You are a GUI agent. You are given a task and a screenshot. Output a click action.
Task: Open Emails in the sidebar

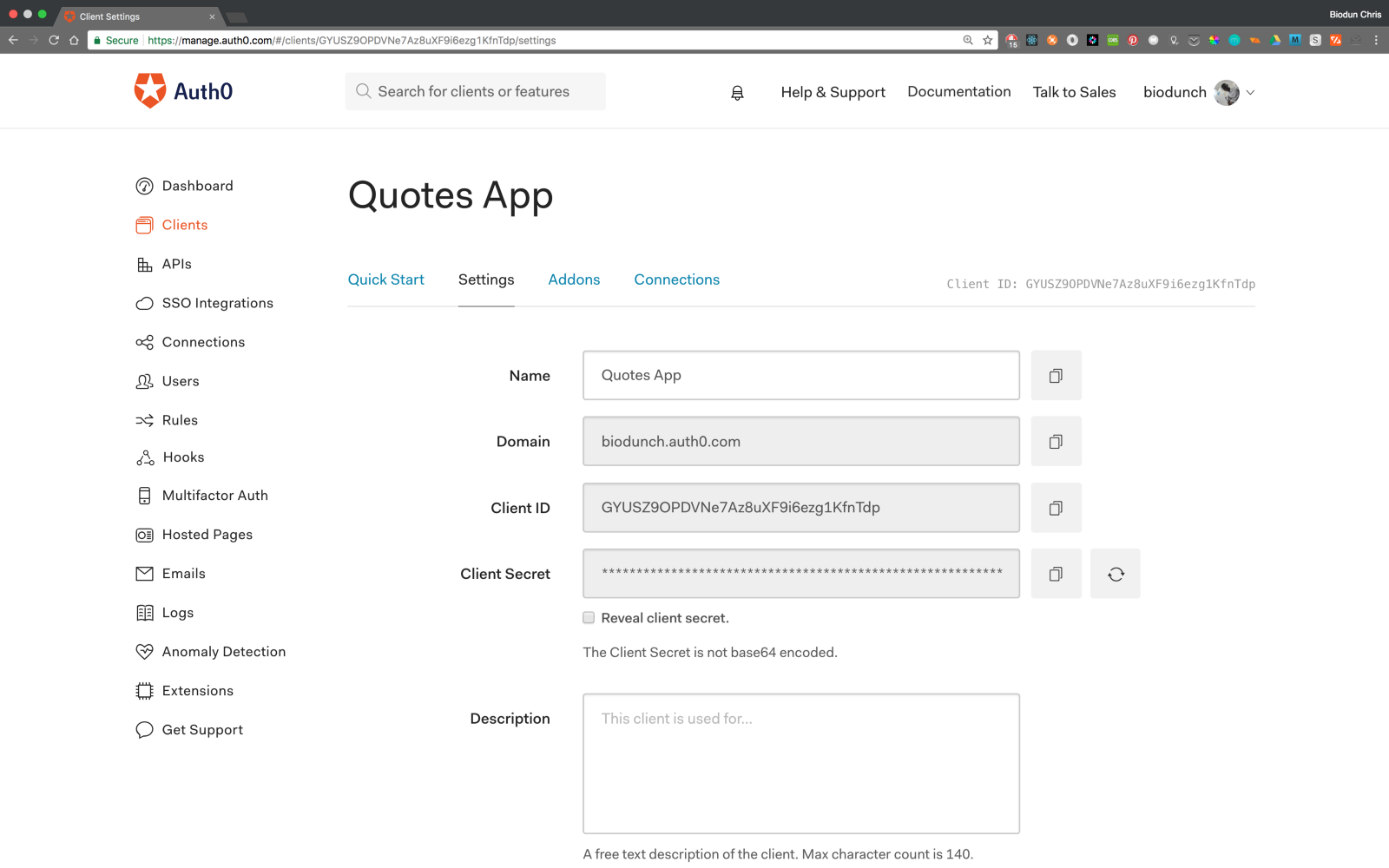[x=171, y=574]
